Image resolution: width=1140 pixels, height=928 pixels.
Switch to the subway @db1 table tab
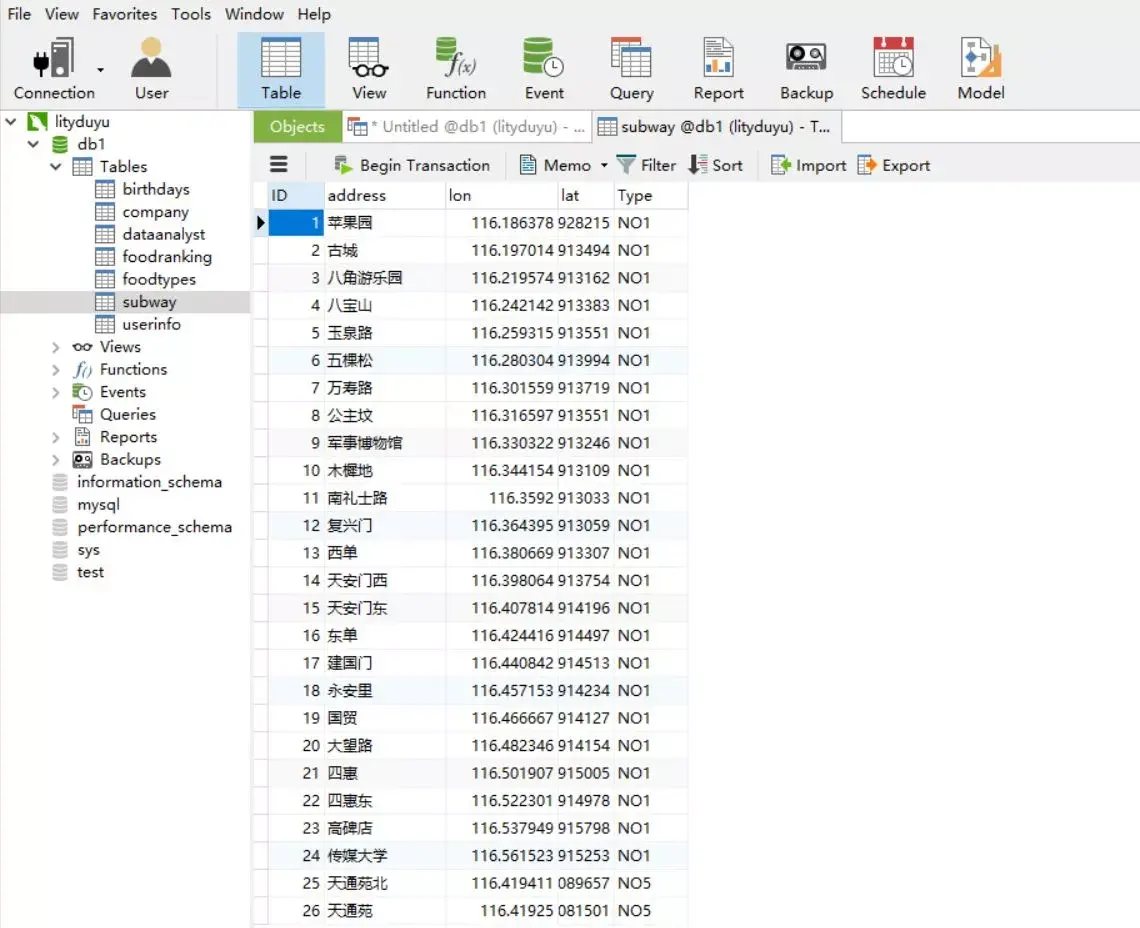(715, 127)
